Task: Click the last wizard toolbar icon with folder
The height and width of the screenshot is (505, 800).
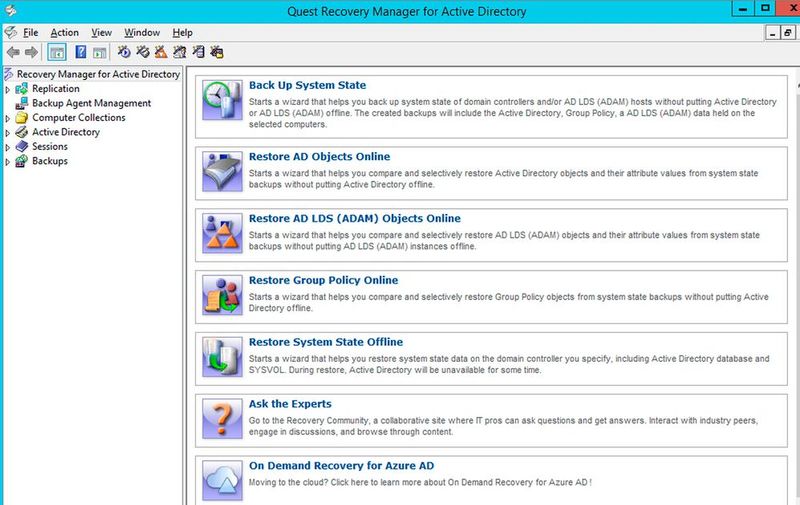Action: point(217,52)
